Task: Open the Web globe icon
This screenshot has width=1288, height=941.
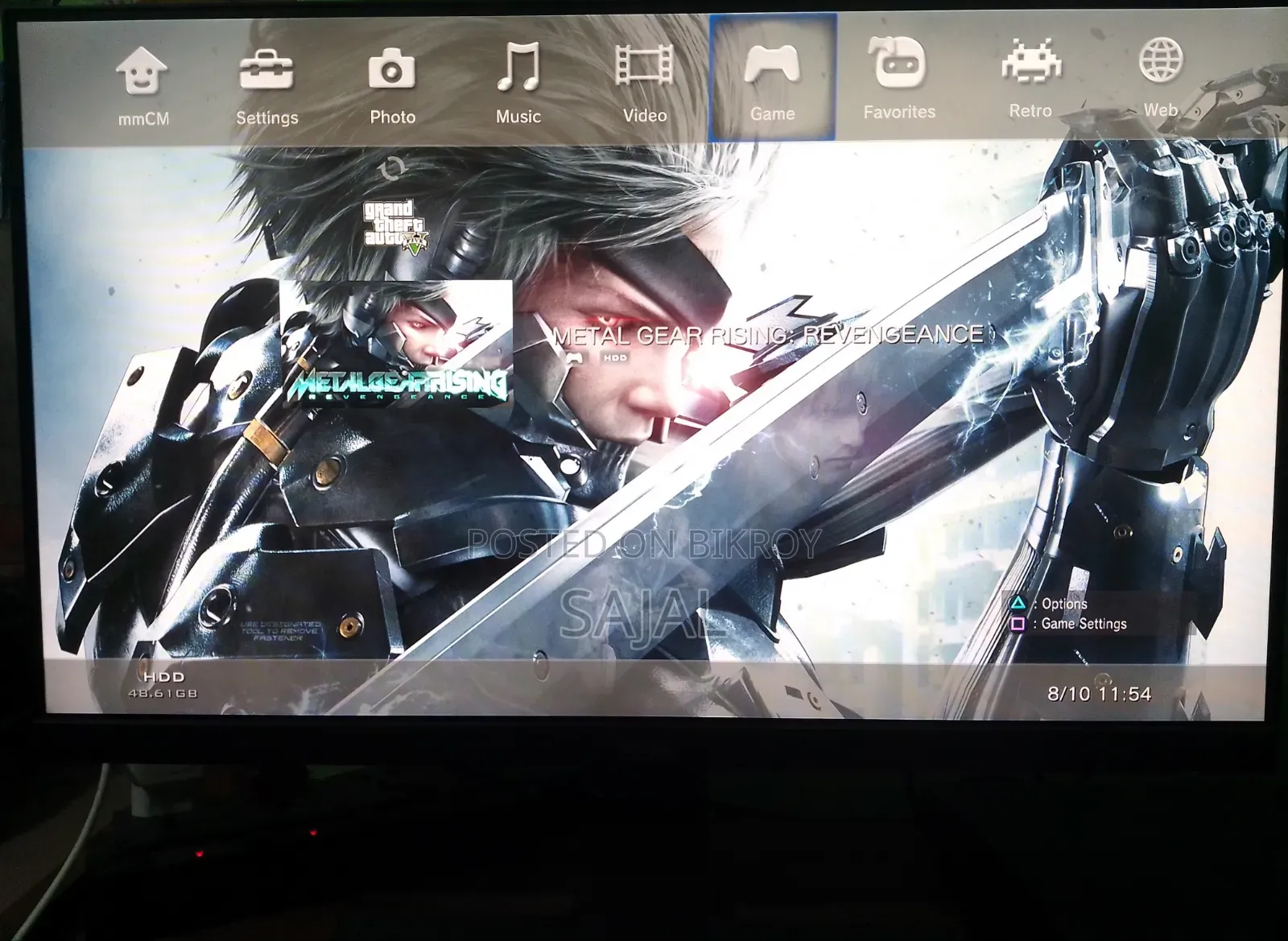Action: (x=1161, y=59)
